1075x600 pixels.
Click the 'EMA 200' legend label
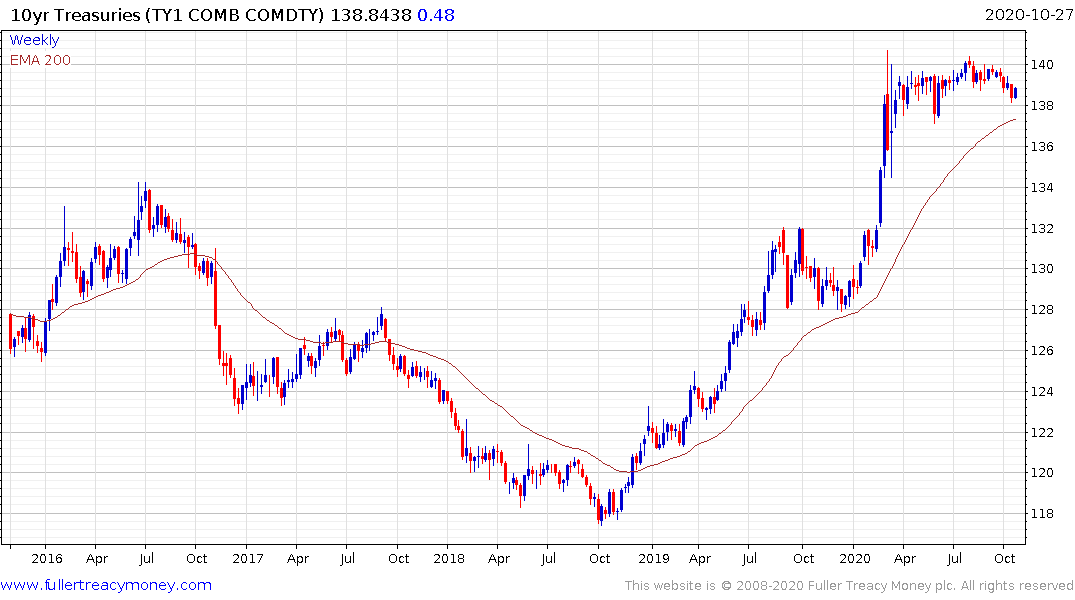click(x=40, y=60)
